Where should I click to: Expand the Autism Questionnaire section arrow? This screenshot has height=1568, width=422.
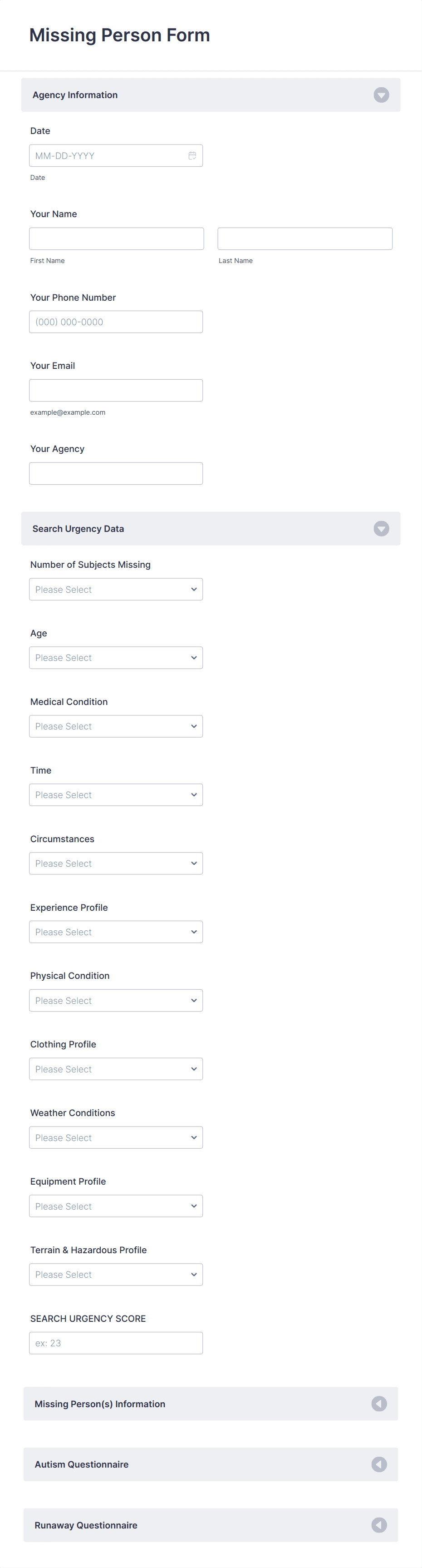click(379, 1464)
